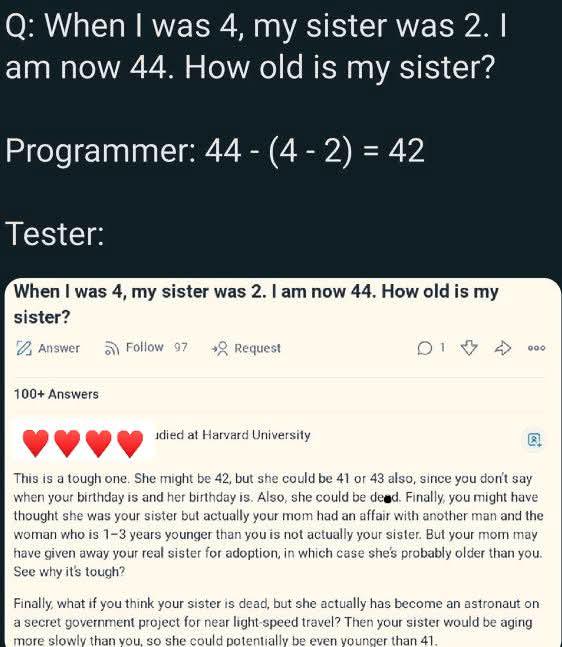562x647 pixels.
Task: Click the Answer button label
Action: click(x=59, y=348)
